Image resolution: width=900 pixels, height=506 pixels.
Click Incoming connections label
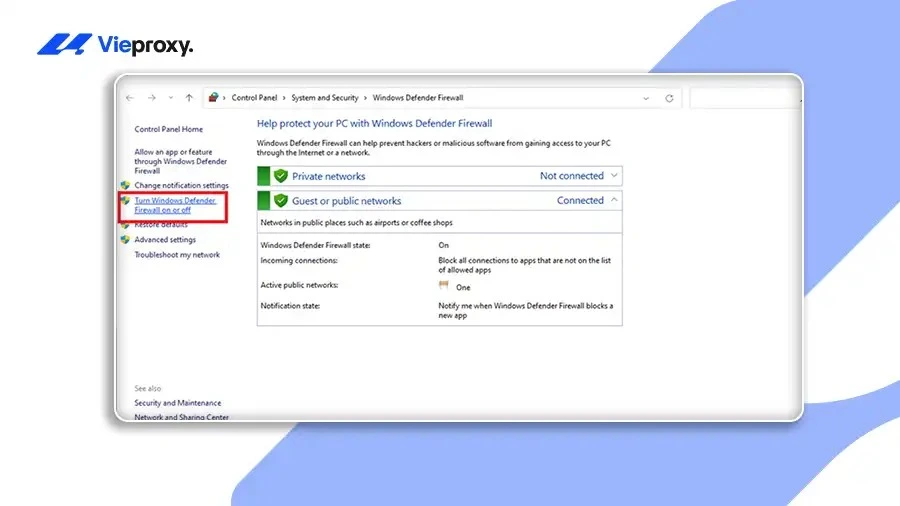point(299,260)
